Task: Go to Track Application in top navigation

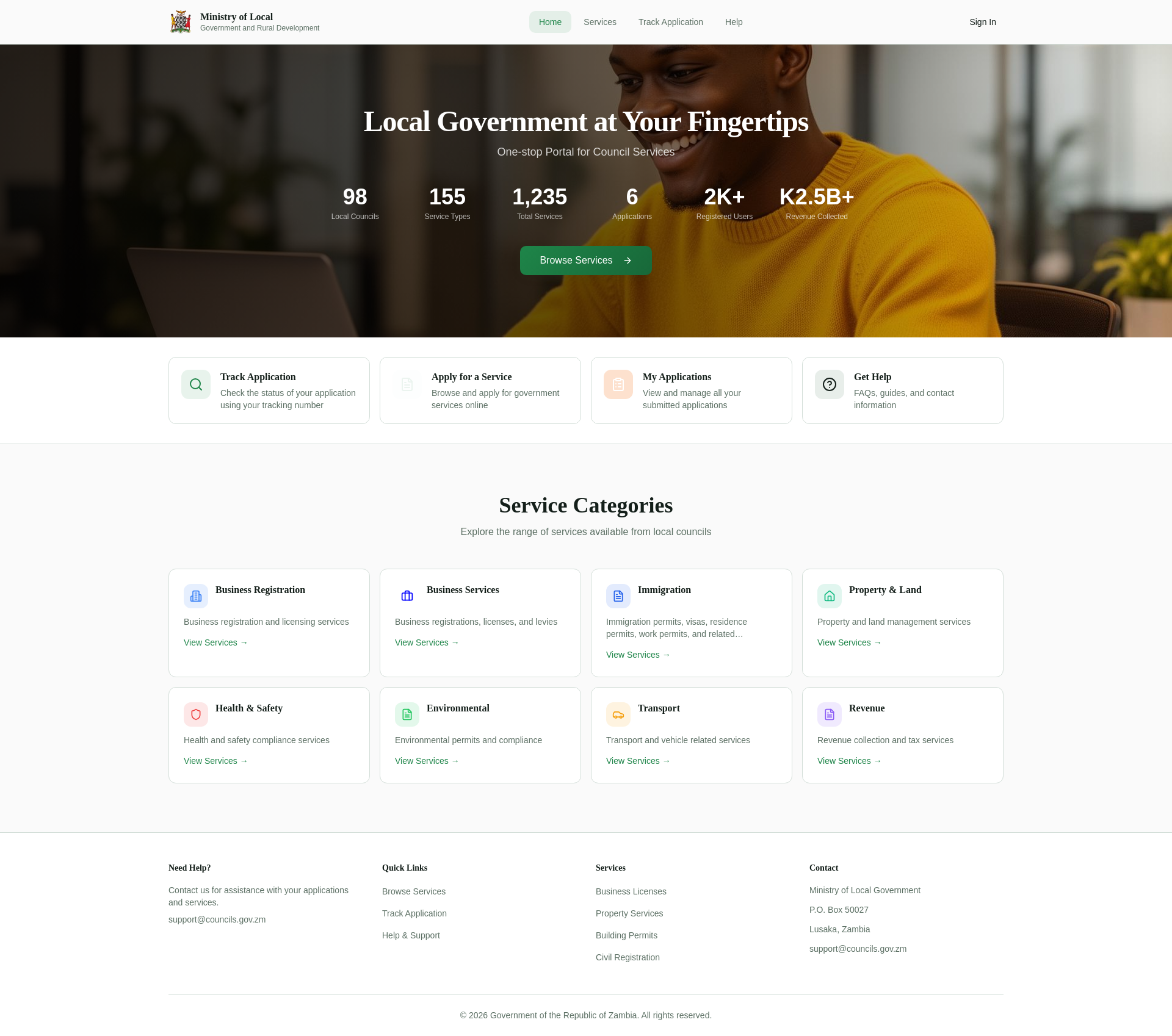Action: tap(671, 22)
